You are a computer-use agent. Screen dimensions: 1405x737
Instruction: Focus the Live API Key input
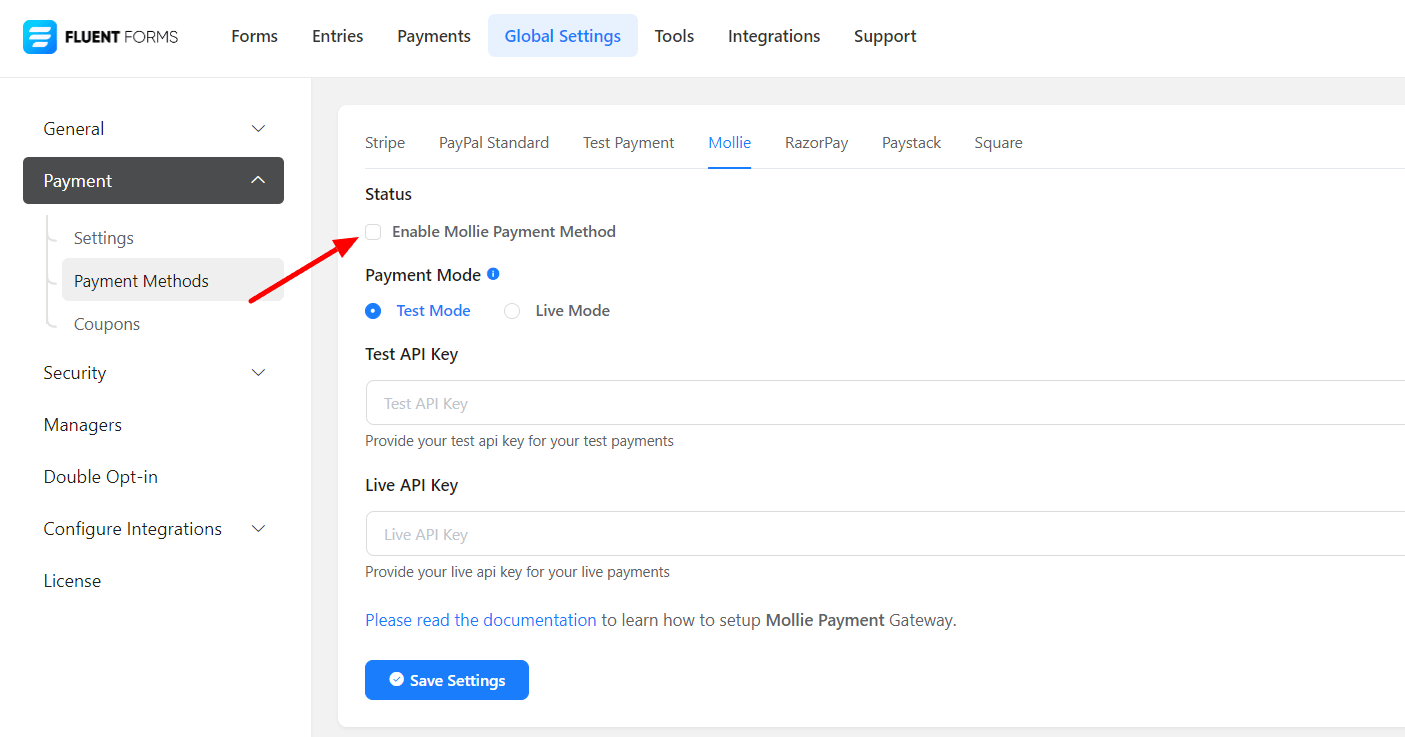tap(880, 534)
